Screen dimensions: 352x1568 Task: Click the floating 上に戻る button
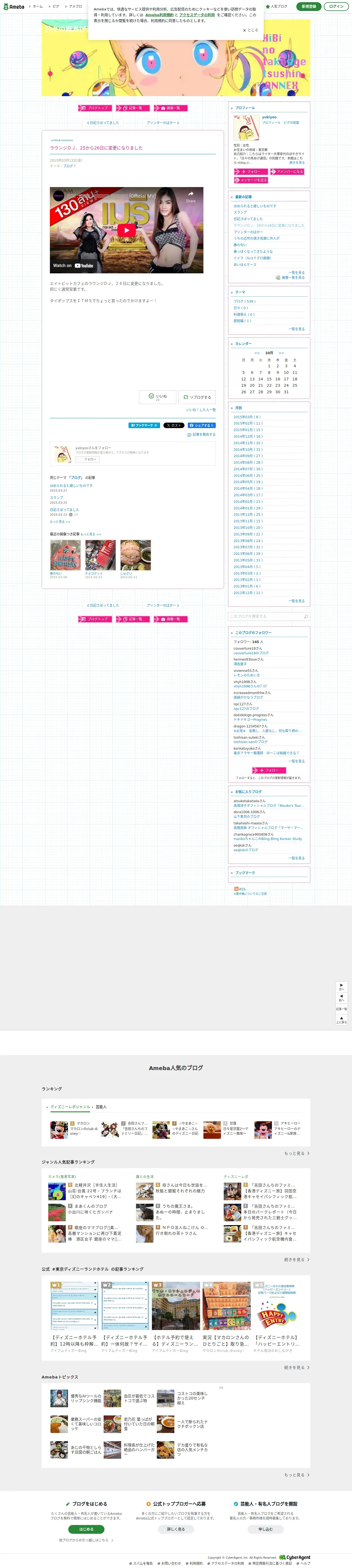tap(342, 1020)
